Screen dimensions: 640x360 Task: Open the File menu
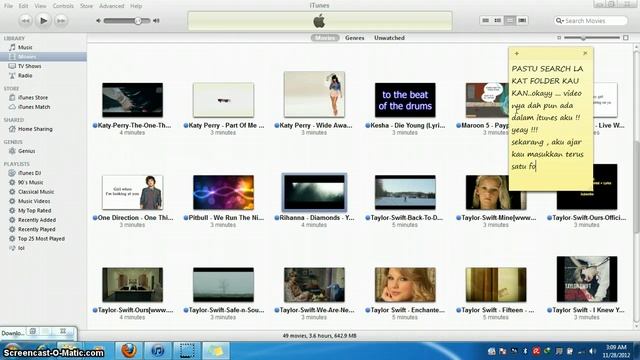pyautogui.click(x=8, y=6)
